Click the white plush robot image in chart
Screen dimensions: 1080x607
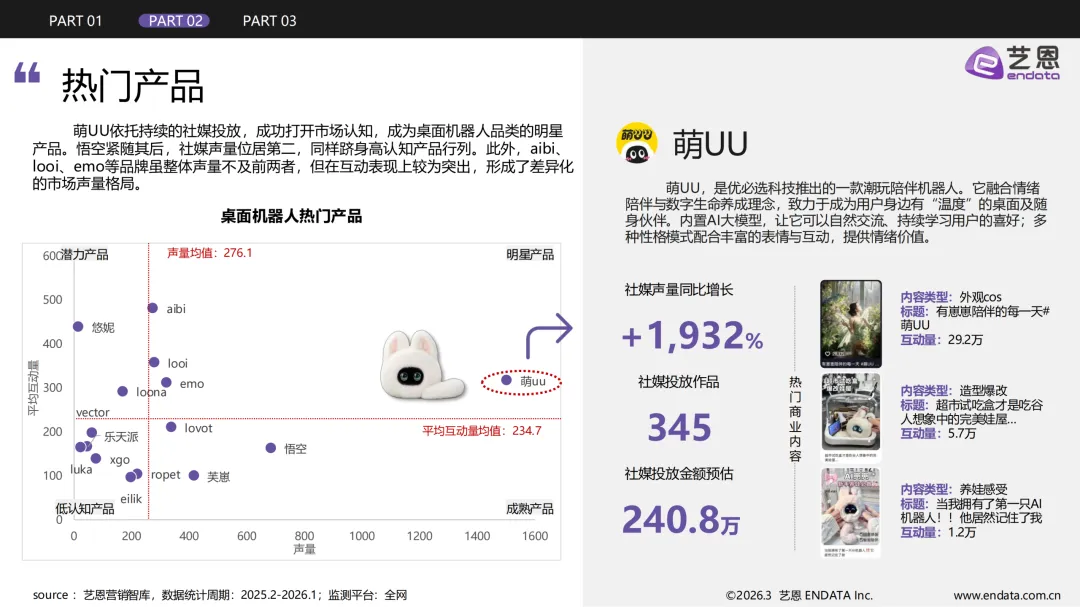pos(422,364)
